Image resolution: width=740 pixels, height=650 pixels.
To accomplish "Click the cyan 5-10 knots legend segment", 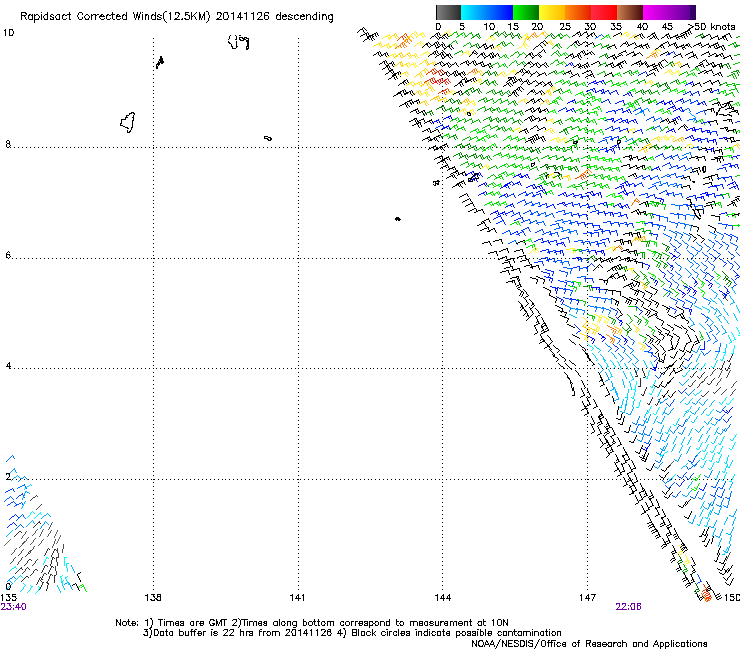I will click(x=473, y=12).
